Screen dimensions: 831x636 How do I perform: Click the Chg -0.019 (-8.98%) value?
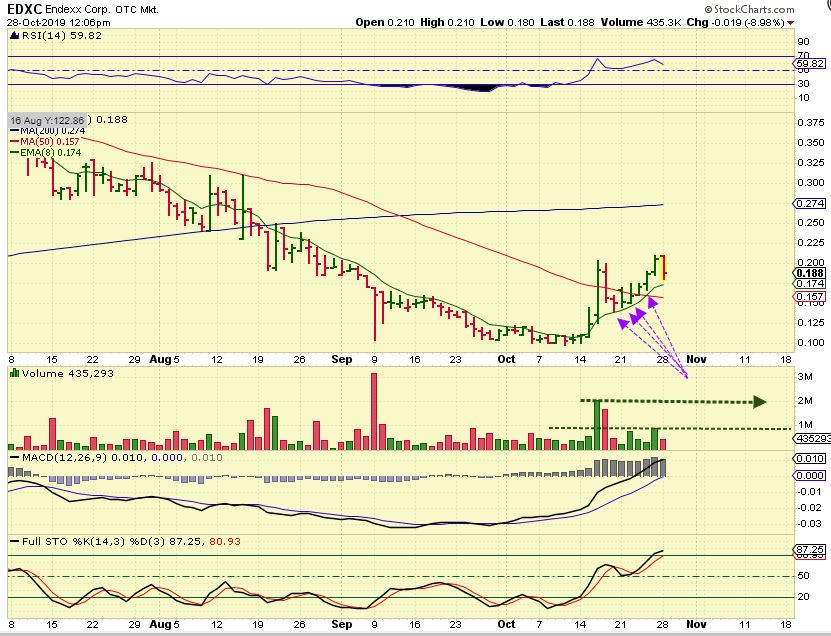736,22
